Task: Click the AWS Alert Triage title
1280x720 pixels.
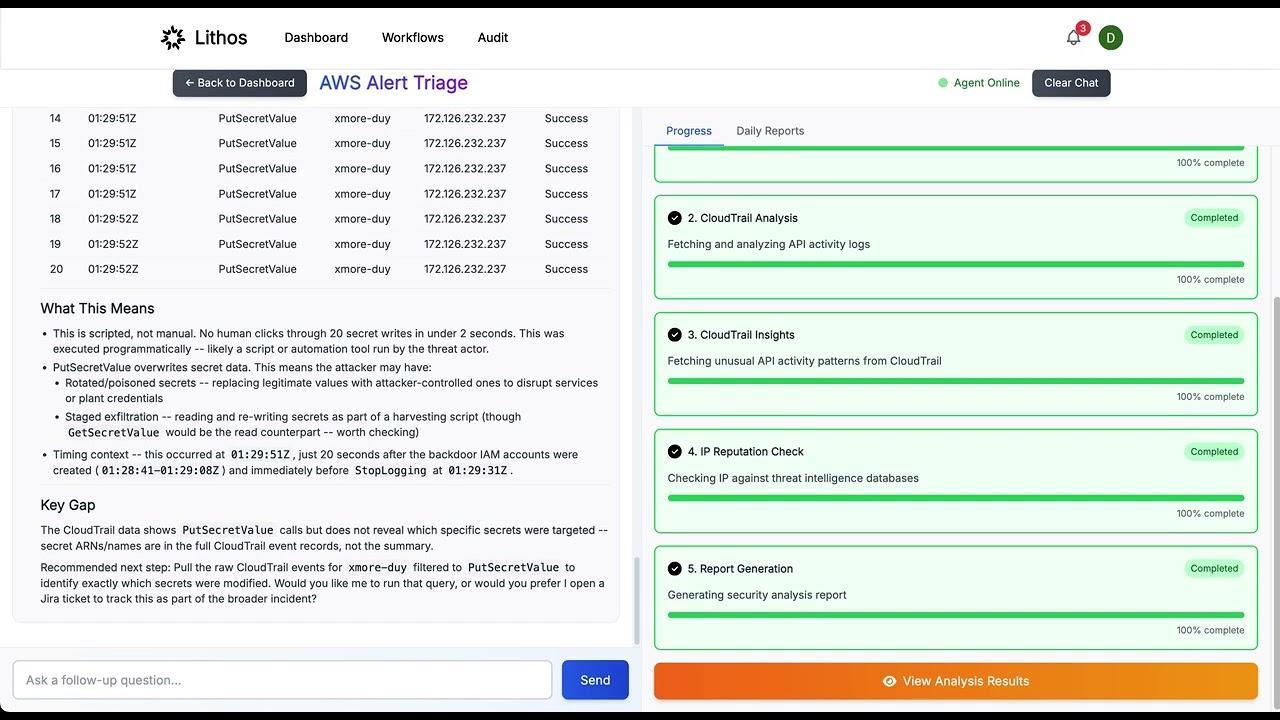Action: tap(394, 83)
